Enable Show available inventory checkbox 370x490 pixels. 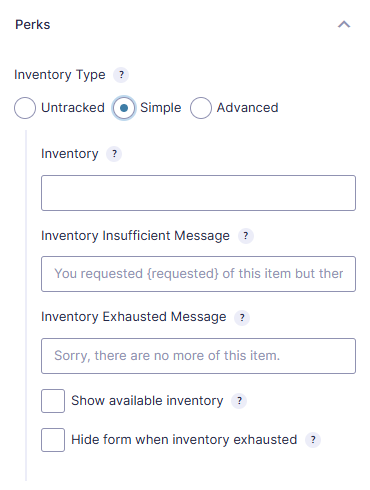pos(53,401)
